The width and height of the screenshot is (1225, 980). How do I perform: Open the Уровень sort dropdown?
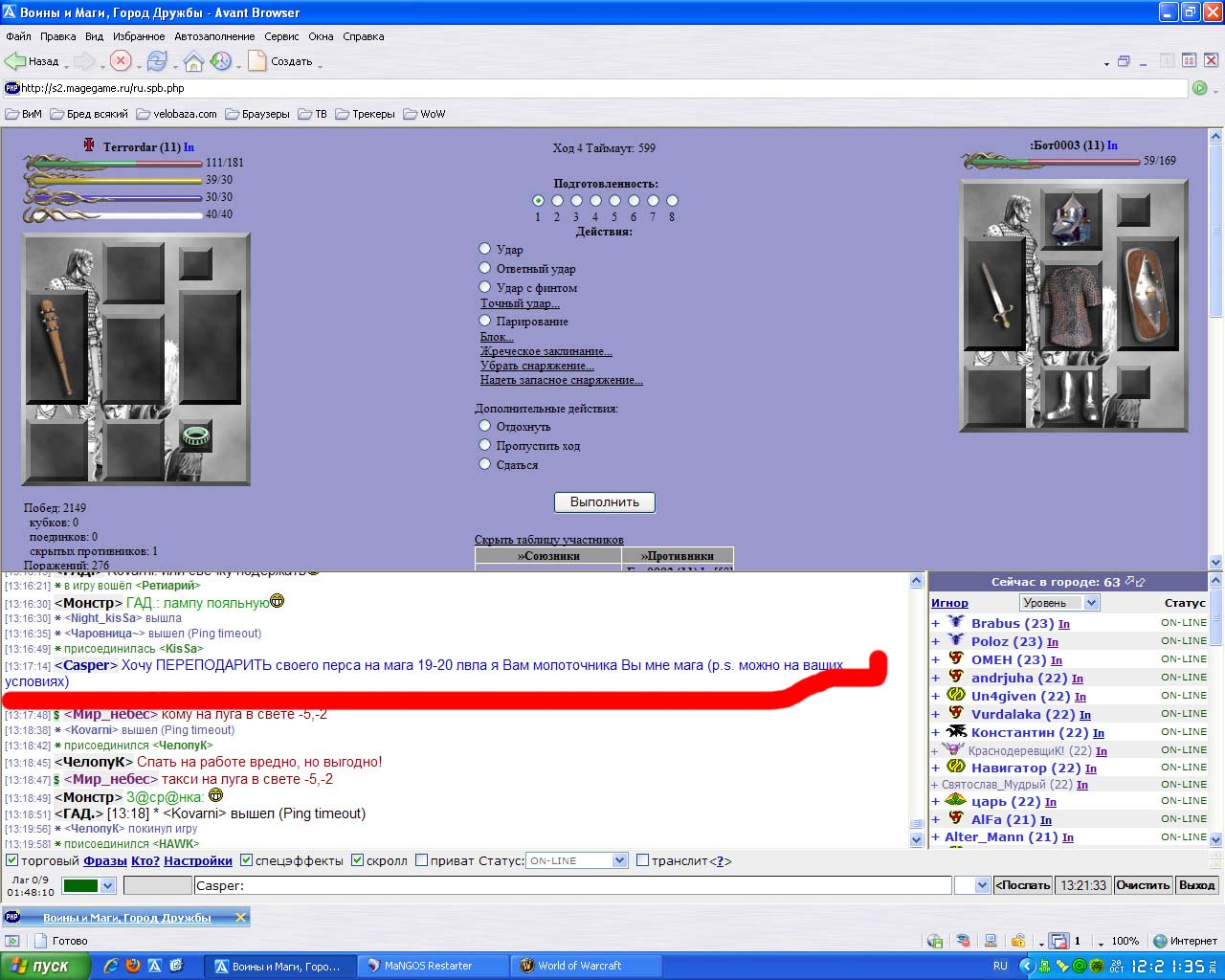click(1059, 603)
